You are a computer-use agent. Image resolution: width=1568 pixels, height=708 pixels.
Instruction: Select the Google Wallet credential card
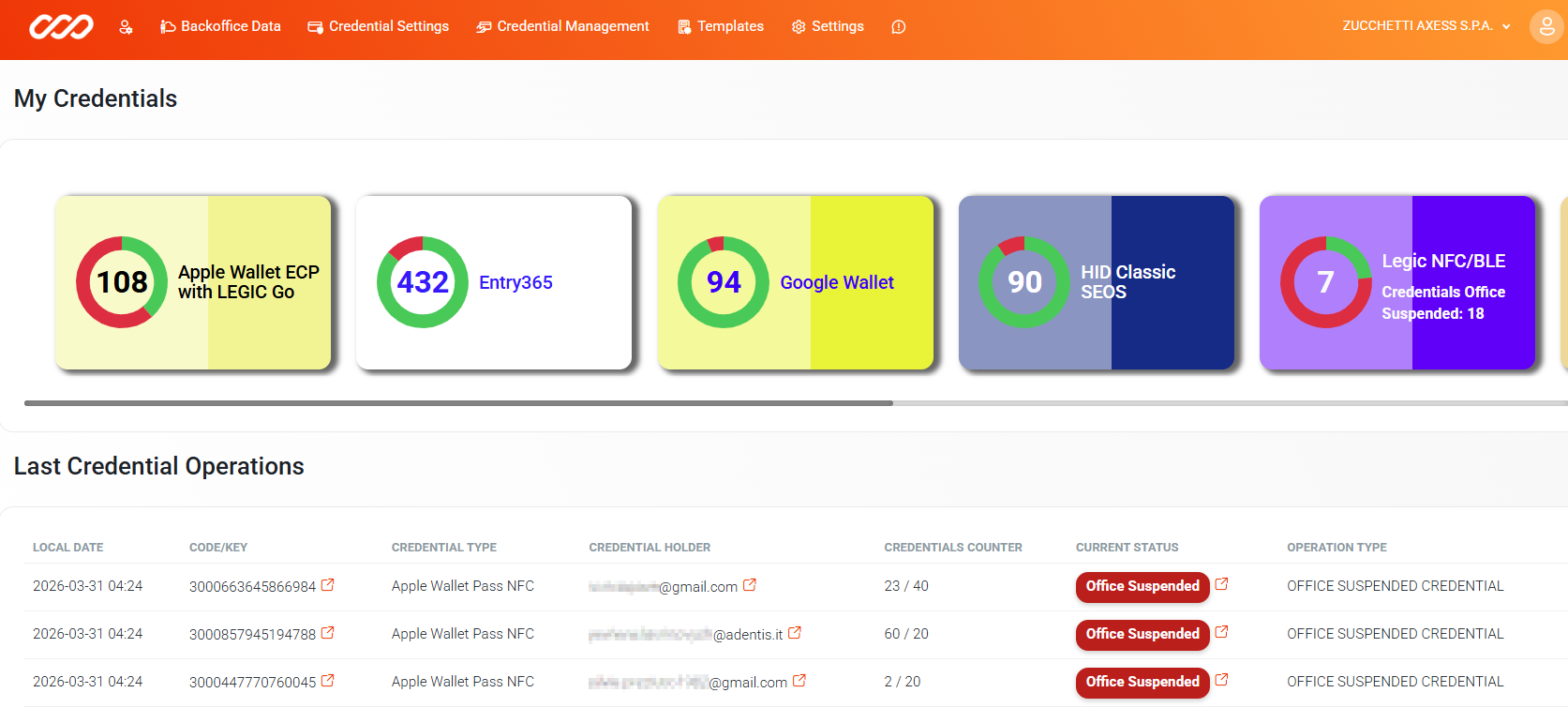(795, 282)
